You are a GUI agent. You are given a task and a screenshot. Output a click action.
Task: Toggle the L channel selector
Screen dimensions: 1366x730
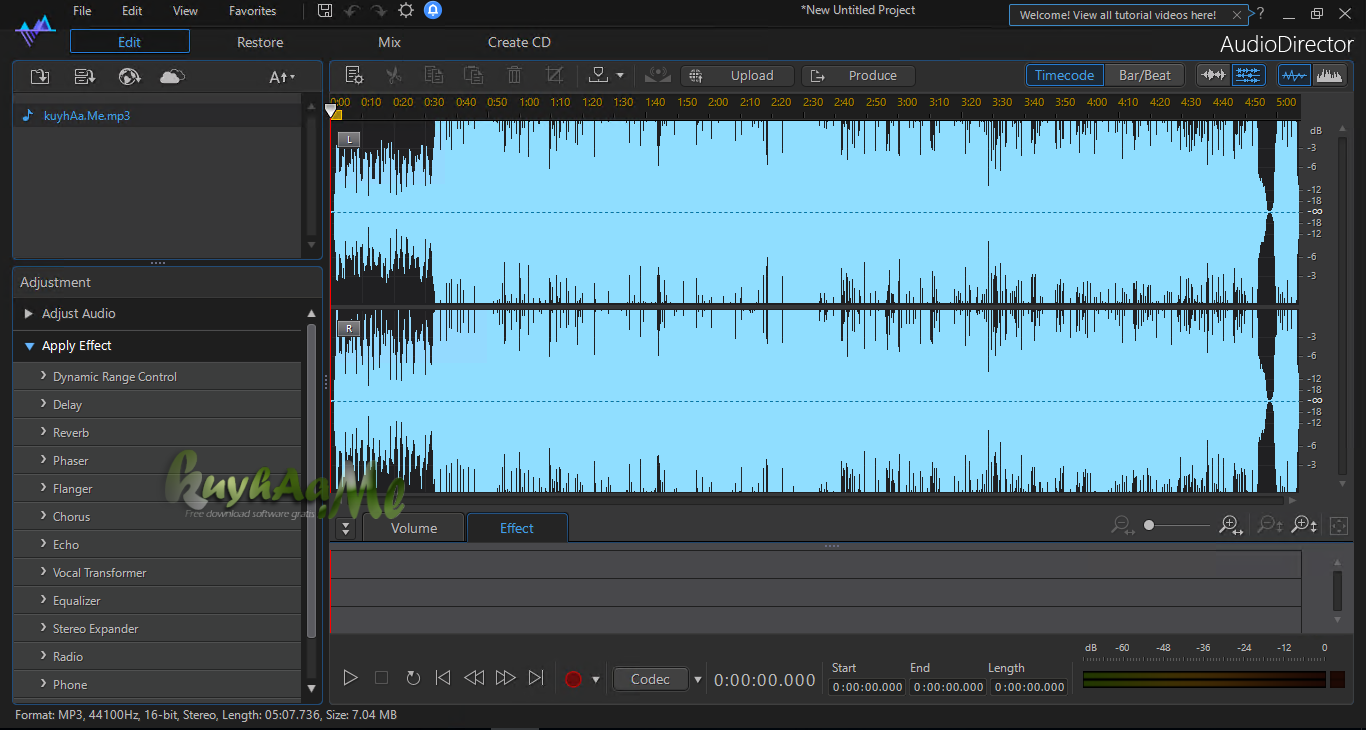click(x=348, y=139)
